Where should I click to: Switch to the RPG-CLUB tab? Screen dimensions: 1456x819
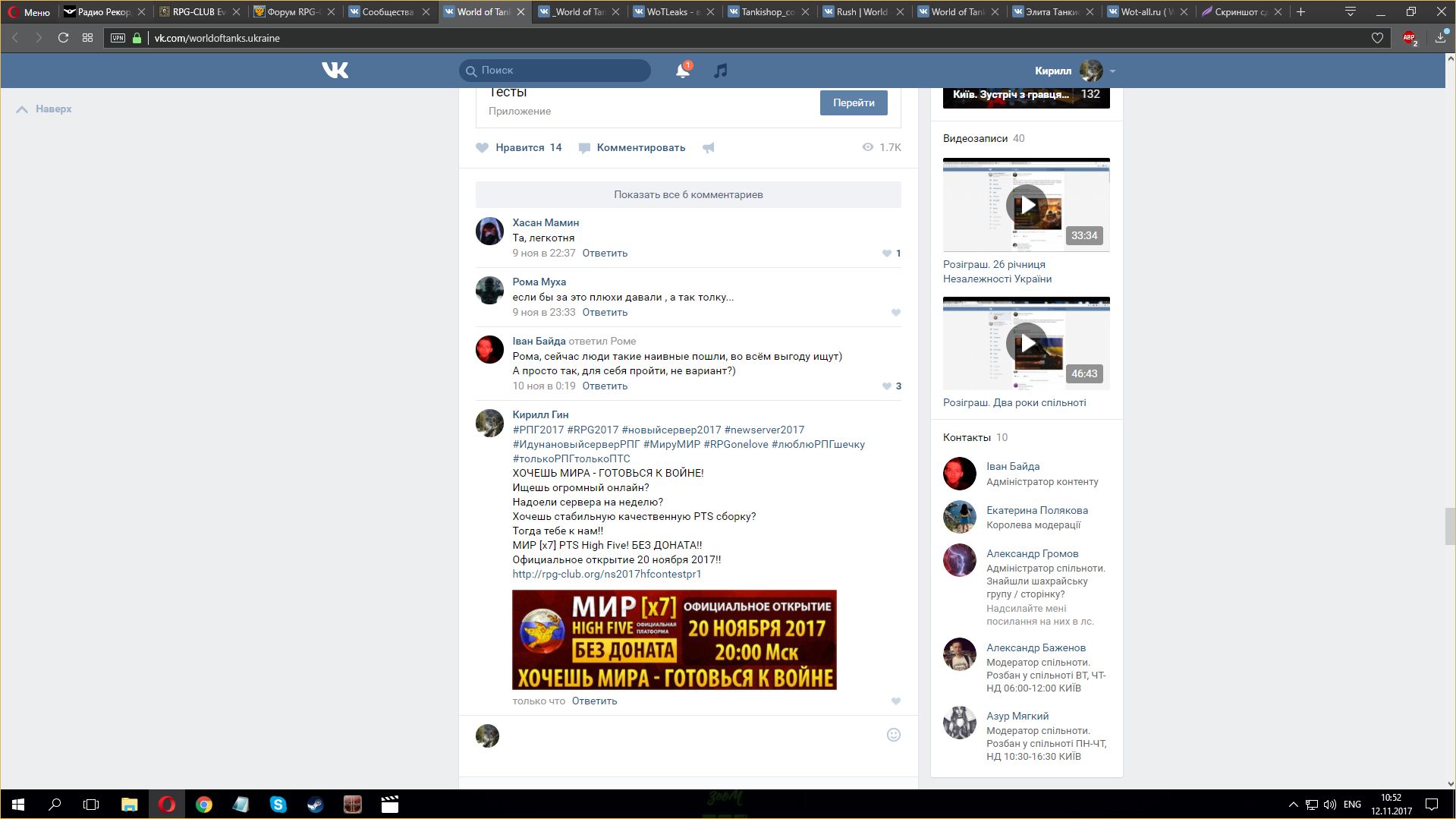199,11
